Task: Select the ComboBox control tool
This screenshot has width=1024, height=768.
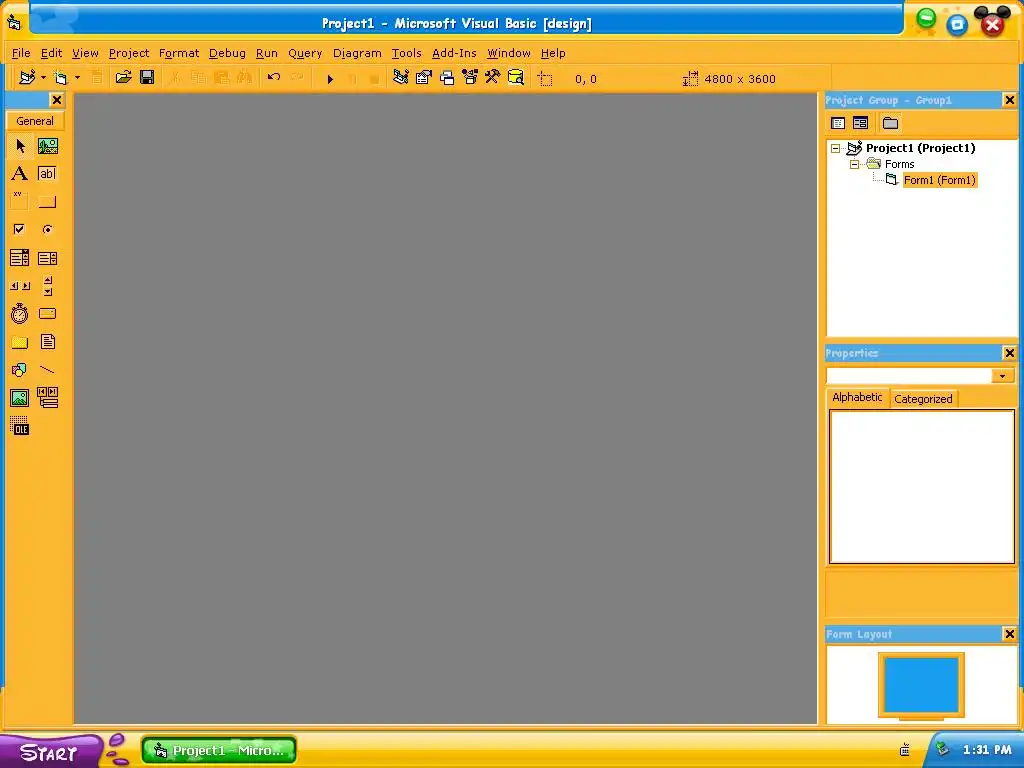Action: [x=20, y=258]
